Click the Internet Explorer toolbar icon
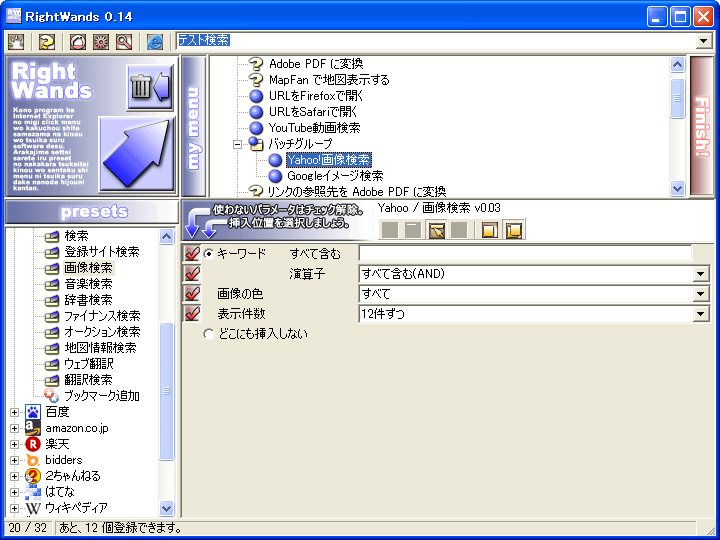The height and width of the screenshot is (540, 720). (x=155, y=42)
